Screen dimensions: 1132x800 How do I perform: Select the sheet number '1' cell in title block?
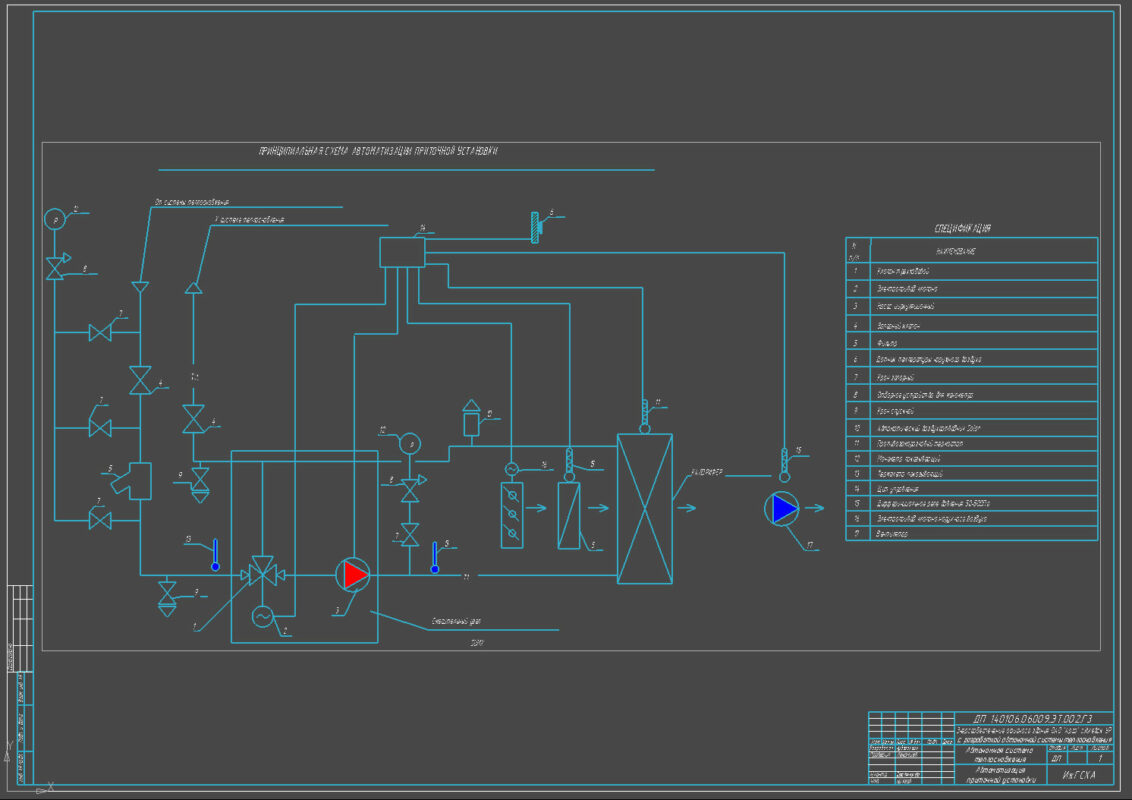click(1100, 758)
